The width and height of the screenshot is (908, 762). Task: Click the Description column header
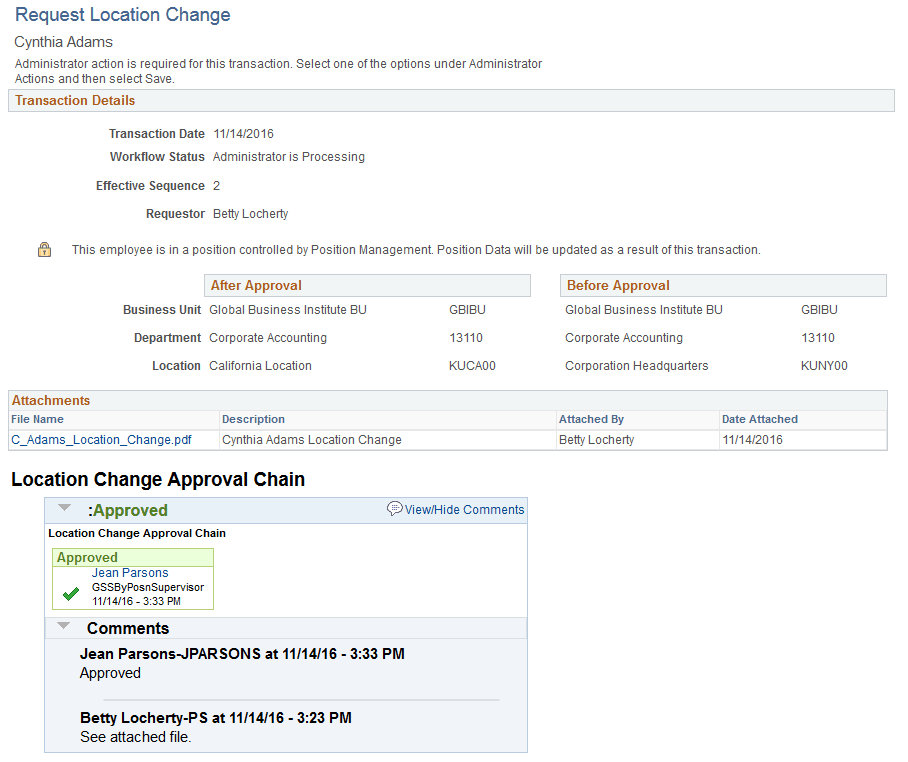coord(253,419)
